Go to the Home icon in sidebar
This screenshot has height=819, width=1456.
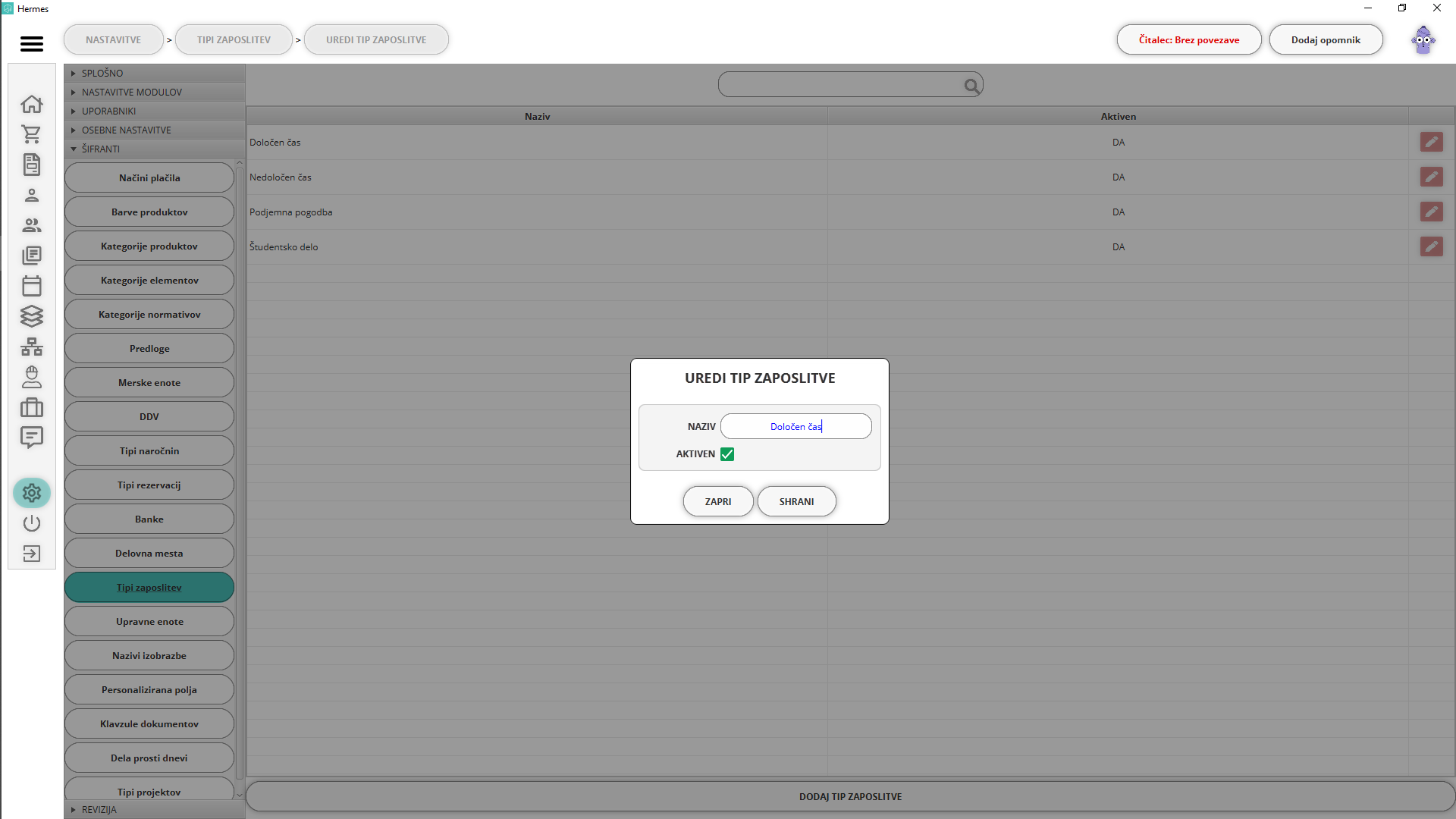click(x=31, y=104)
